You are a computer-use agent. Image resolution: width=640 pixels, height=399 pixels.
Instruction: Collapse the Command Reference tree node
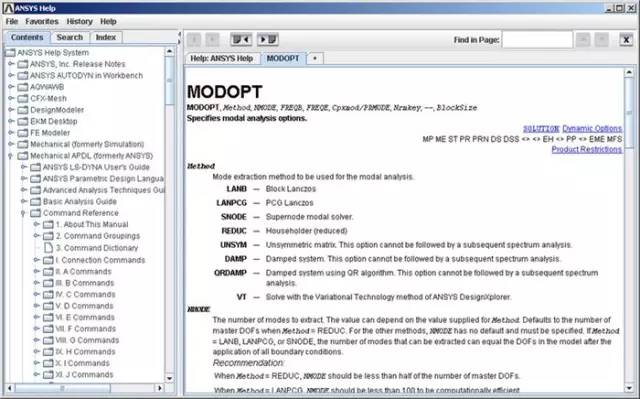[23, 213]
